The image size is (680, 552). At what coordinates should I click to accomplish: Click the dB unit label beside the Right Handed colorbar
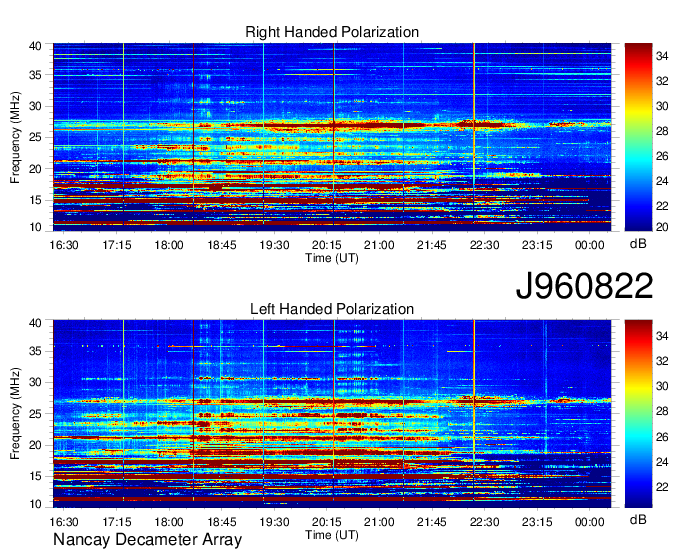coord(638,244)
